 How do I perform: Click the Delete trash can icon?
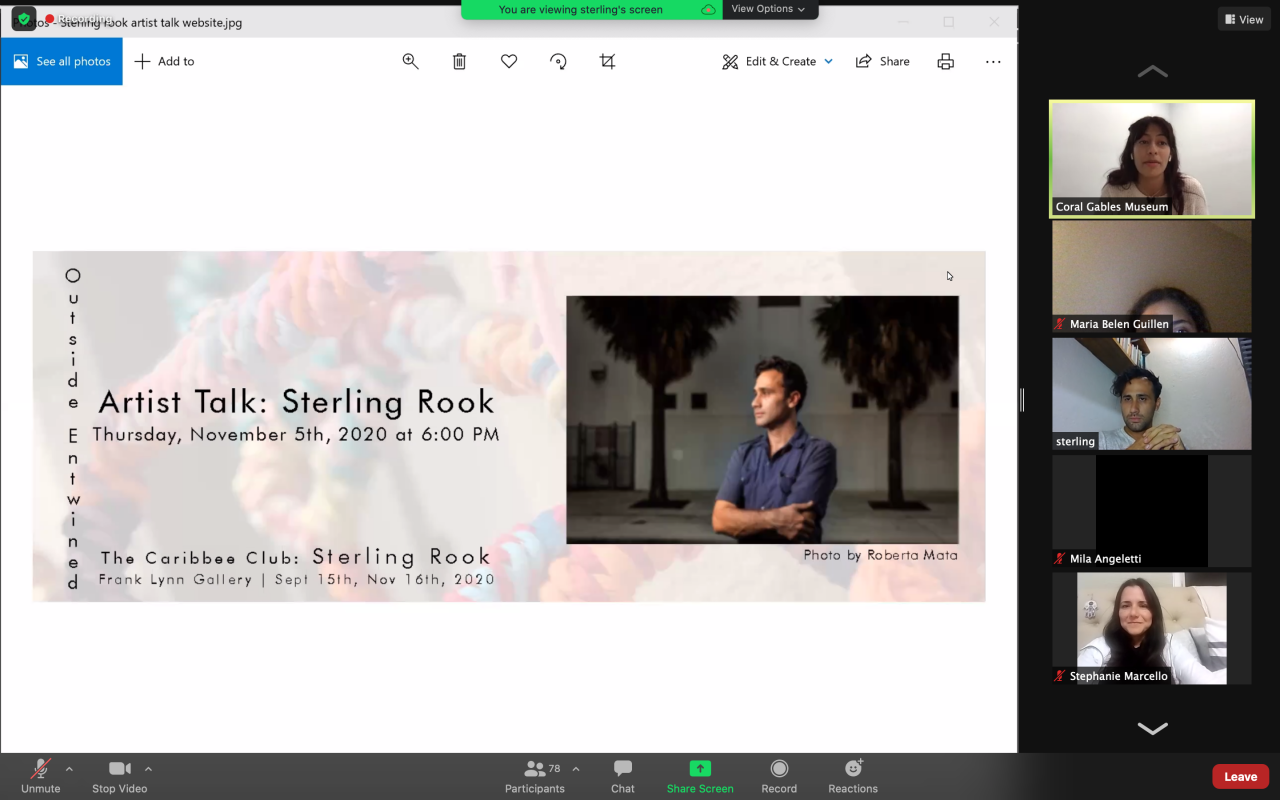point(459,61)
